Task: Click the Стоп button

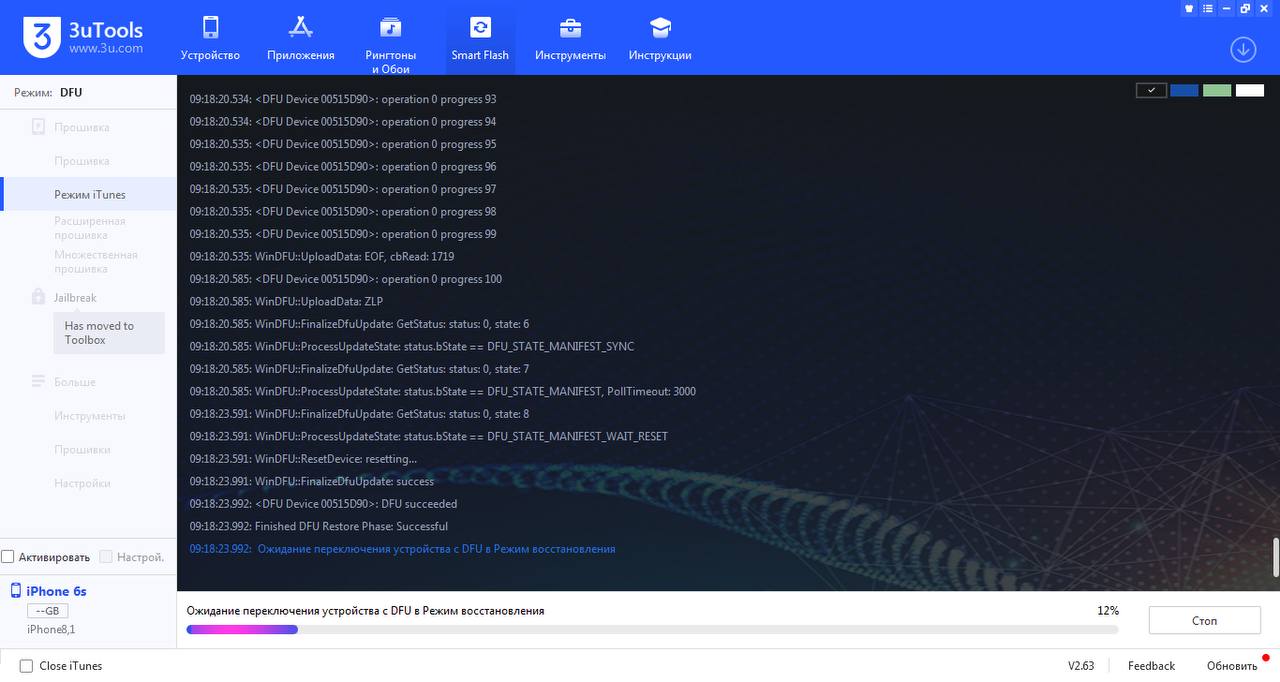Action: point(1204,620)
